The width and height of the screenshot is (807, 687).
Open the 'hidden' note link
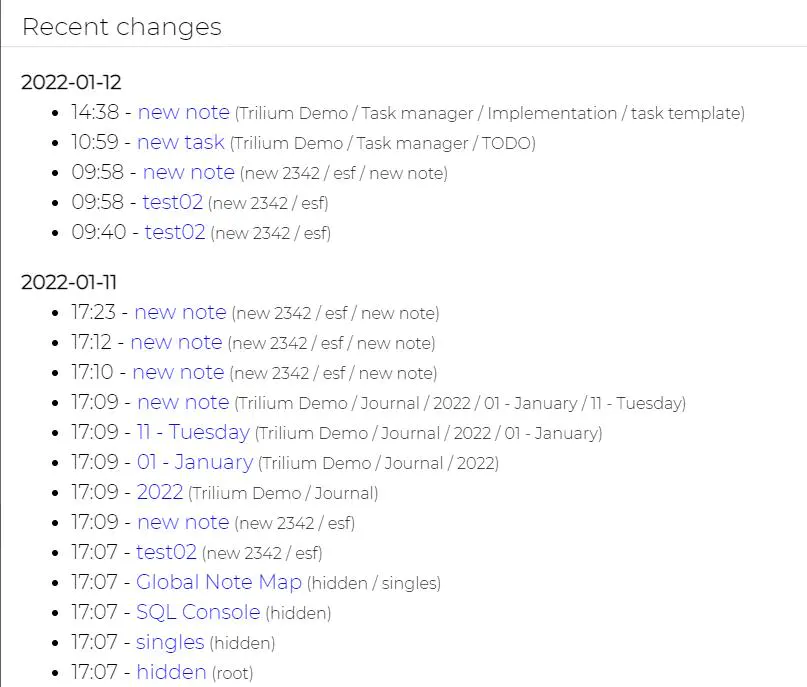(x=172, y=672)
